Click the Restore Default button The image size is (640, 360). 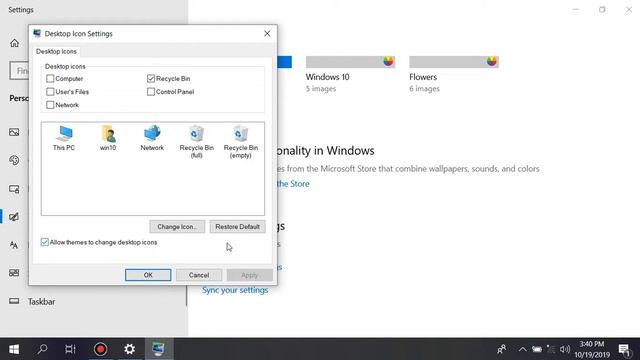click(x=238, y=227)
